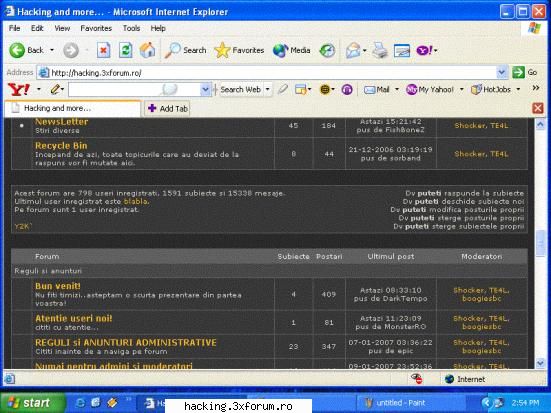Expand the Search Web dropdown arrow

click(268, 90)
